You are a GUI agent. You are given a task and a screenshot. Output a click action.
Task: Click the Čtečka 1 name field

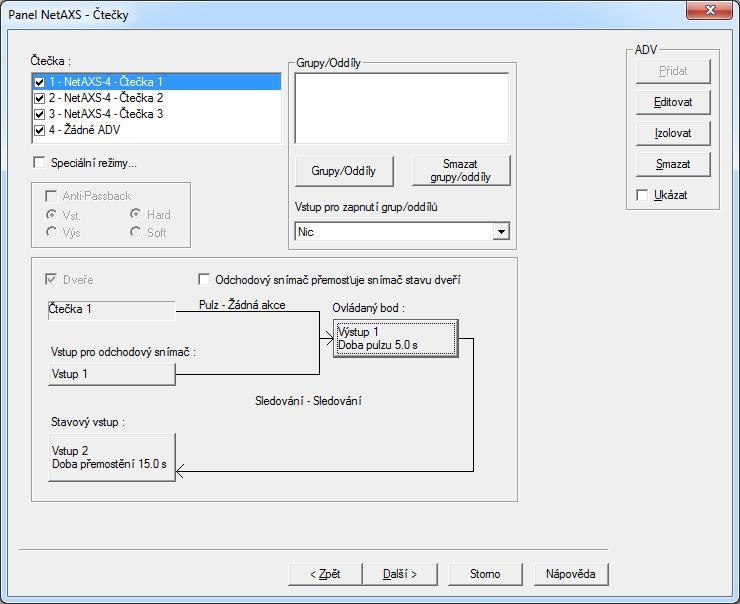(111, 310)
